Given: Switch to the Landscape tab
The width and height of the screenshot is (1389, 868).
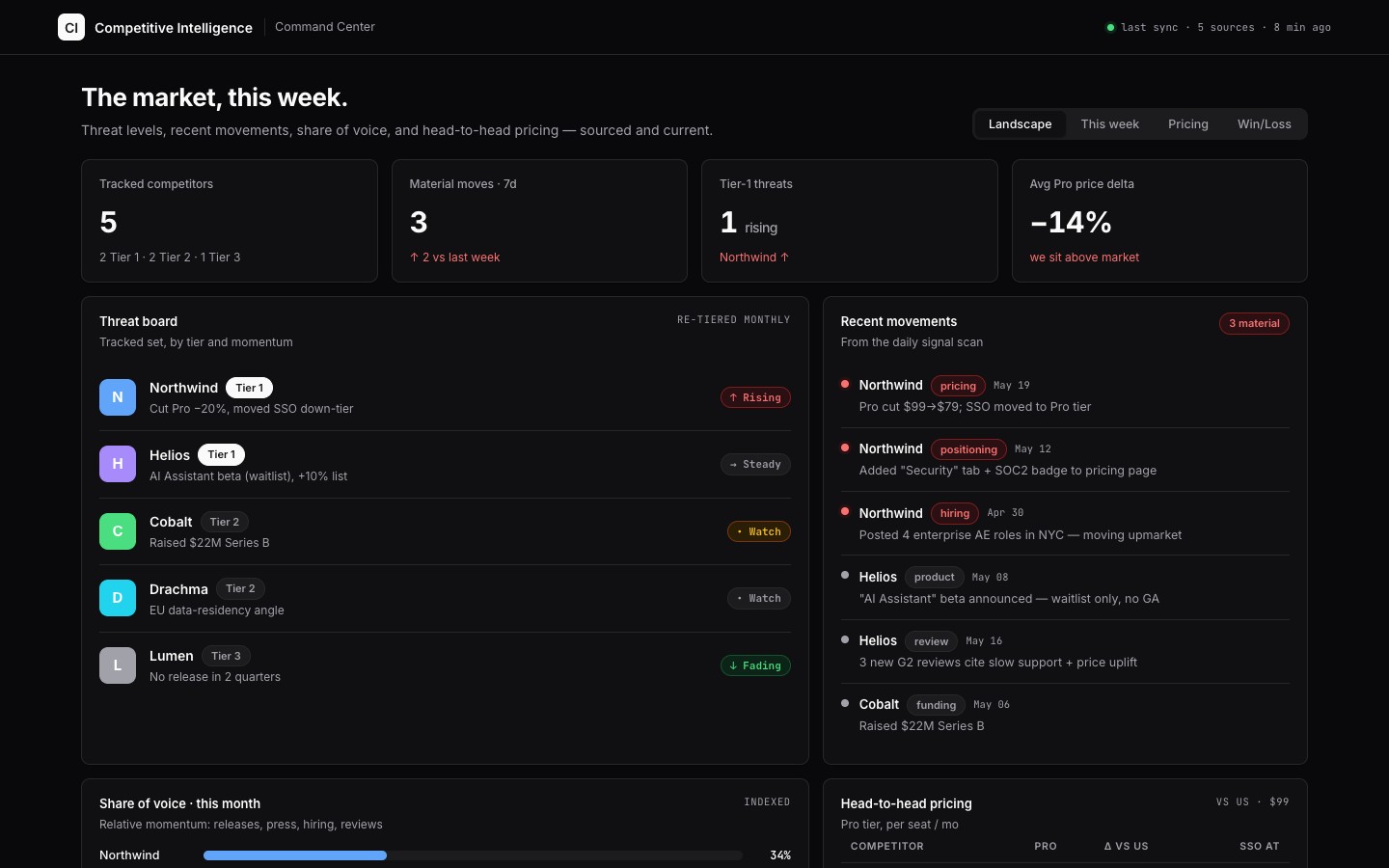Looking at the screenshot, I should coord(1020,124).
